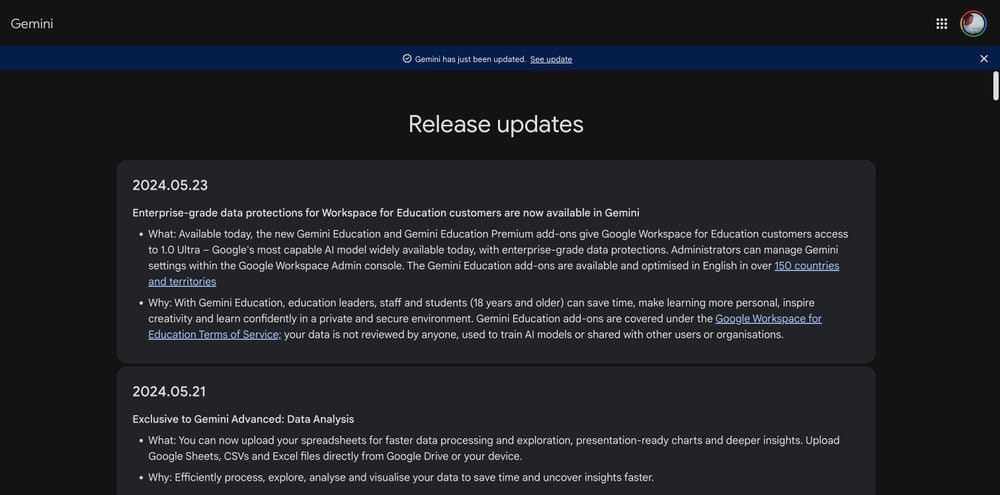This screenshot has width=1000, height=495.
Task: Click "Exclusive to Gemini Advanced: Data Analysis" title
Action: point(243,419)
